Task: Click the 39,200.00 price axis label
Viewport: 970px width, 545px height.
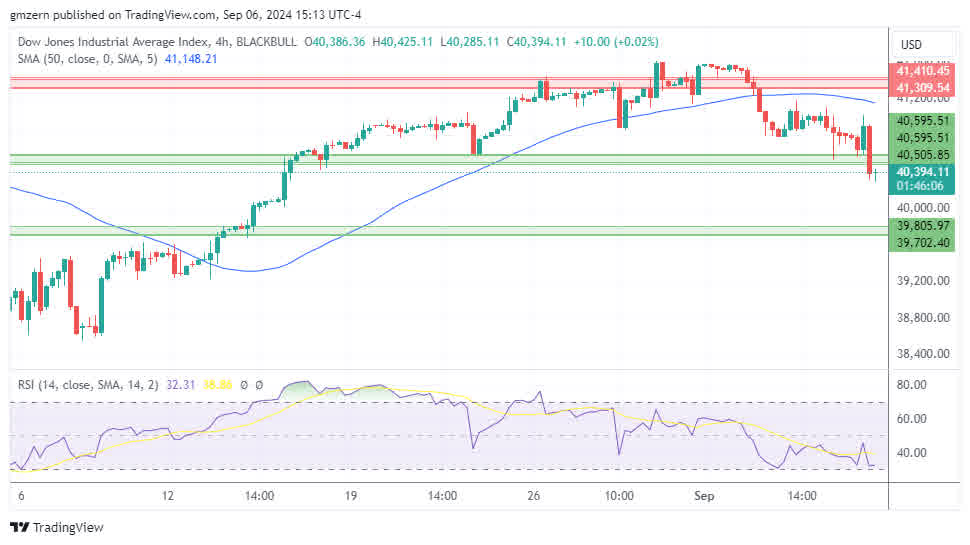Action: 922,281
